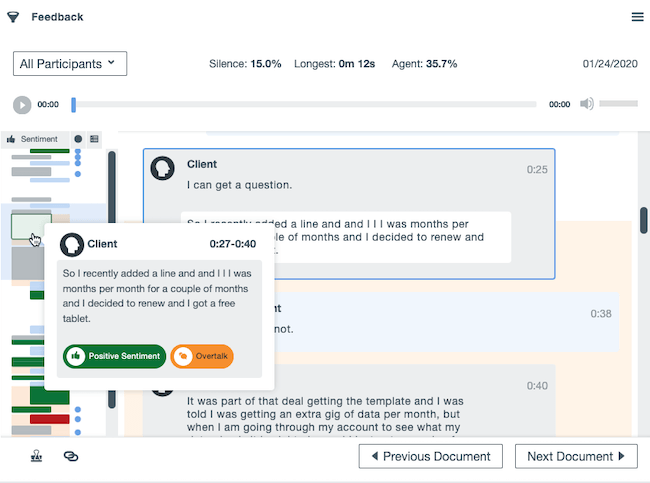650x483 pixels.
Task: Mute audio with the speaker icon
Action: click(x=587, y=104)
